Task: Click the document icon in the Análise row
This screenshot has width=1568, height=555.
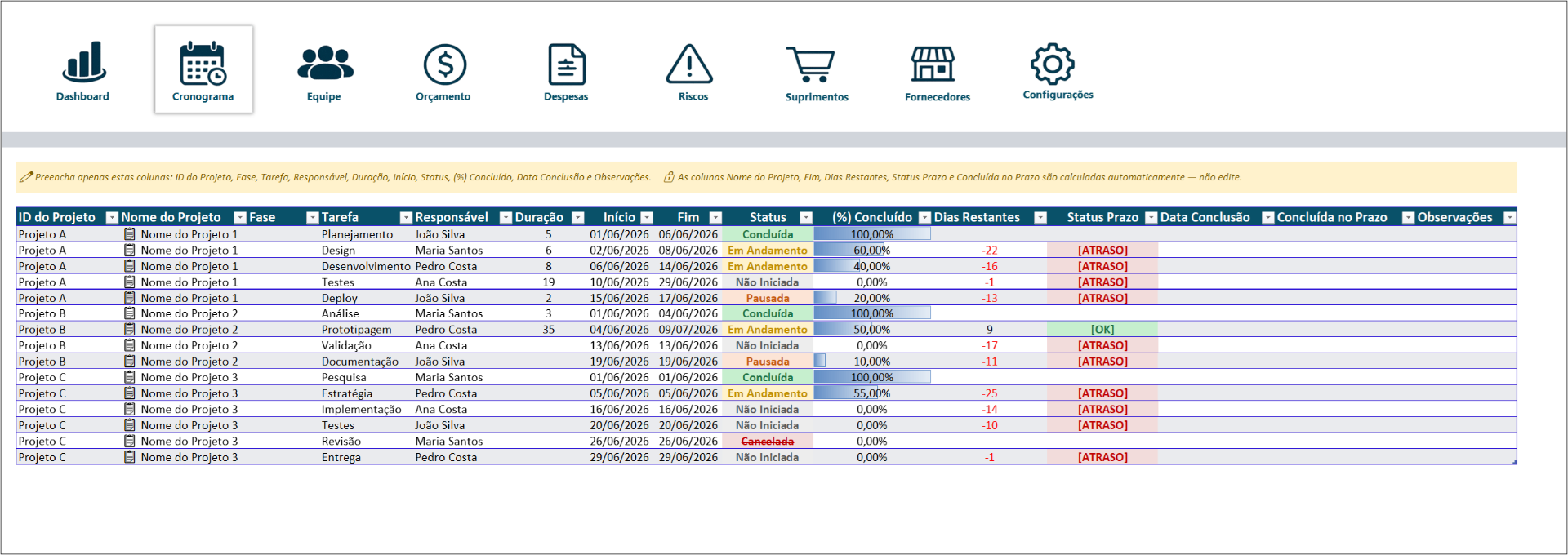Action: (x=129, y=313)
